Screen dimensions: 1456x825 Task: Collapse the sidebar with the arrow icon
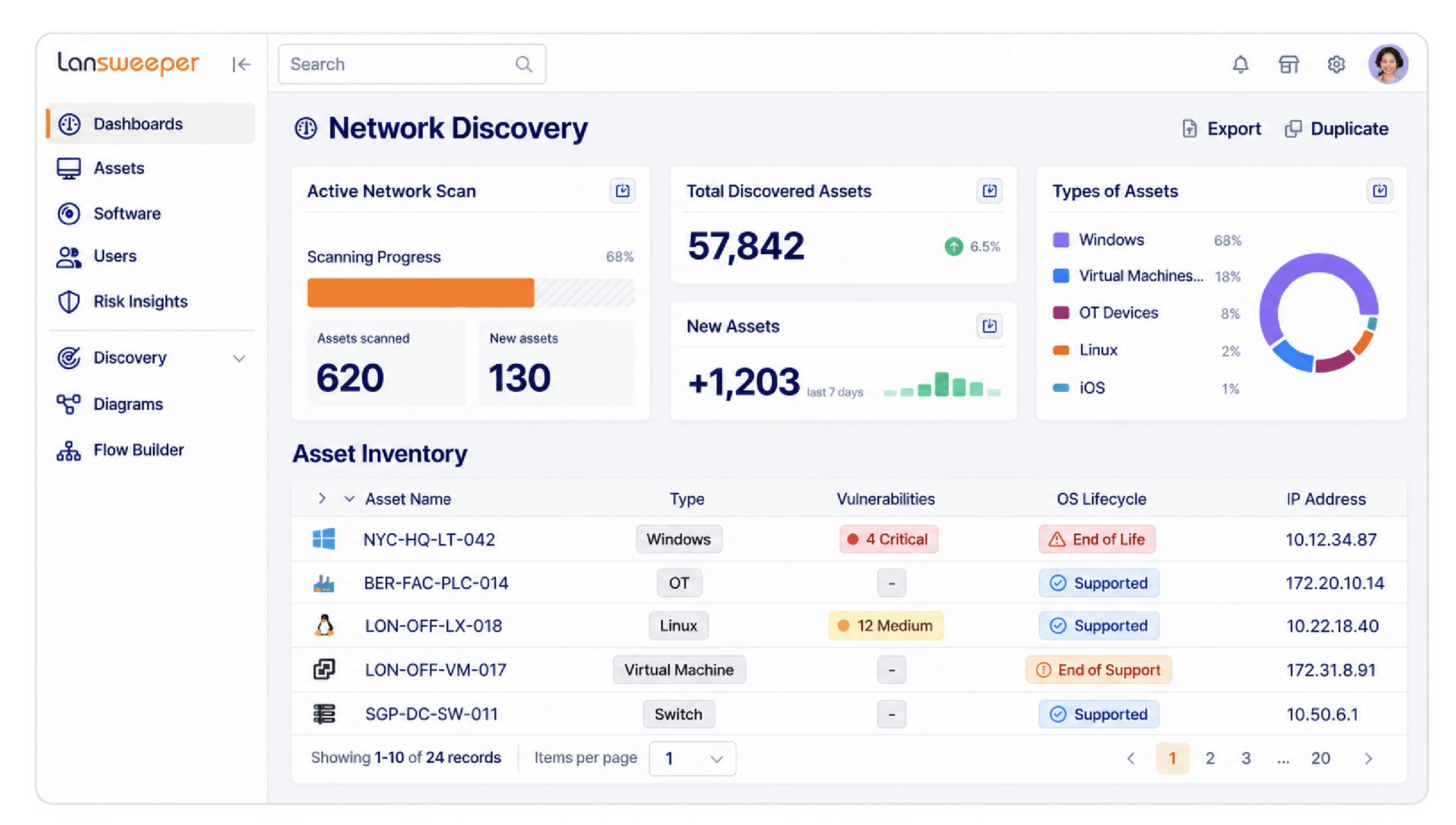click(241, 64)
